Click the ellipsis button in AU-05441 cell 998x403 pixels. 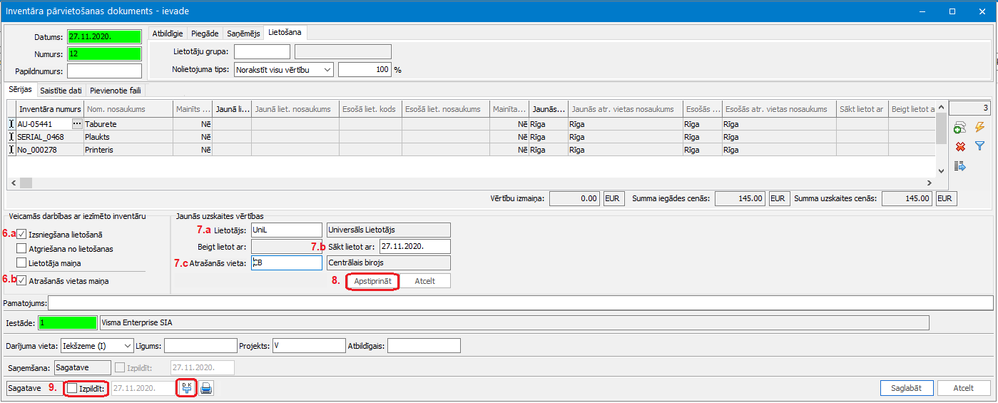click(76, 122)
